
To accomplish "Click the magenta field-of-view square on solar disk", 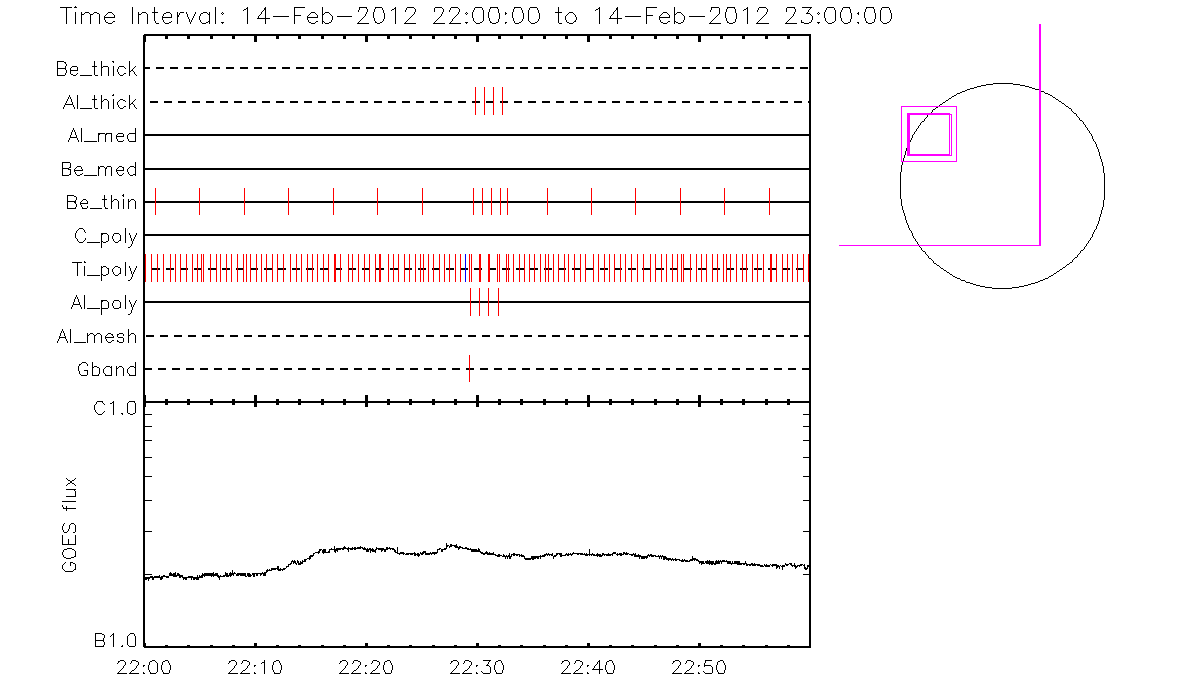I will click(x=929, y=134).
